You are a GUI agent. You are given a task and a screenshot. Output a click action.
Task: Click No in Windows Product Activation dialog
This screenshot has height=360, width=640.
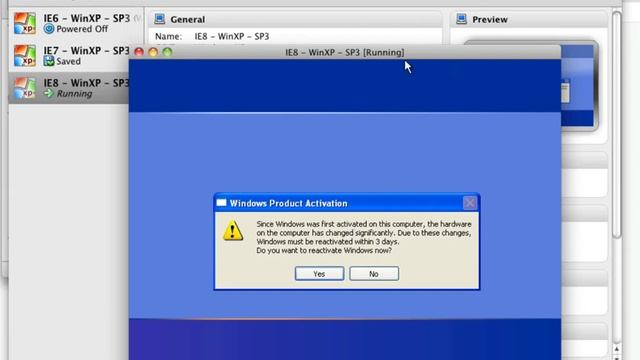click(374, 274)
